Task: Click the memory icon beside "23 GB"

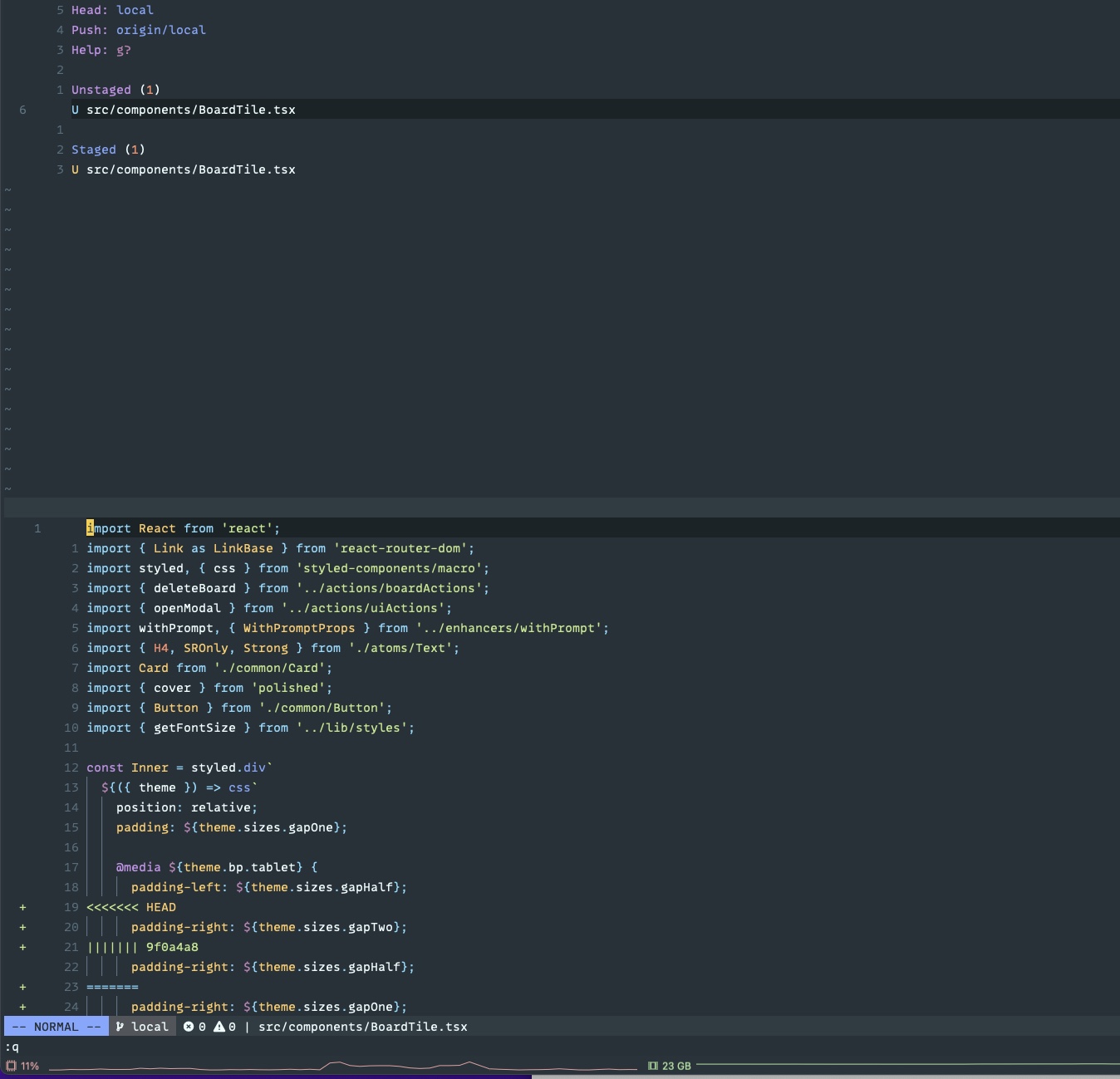Action: [x=653, y=1066]
